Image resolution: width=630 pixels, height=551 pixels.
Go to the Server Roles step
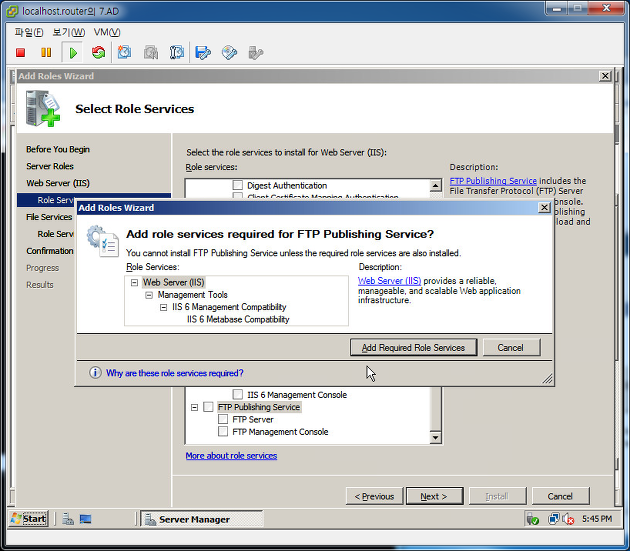(x=50, y=166)
